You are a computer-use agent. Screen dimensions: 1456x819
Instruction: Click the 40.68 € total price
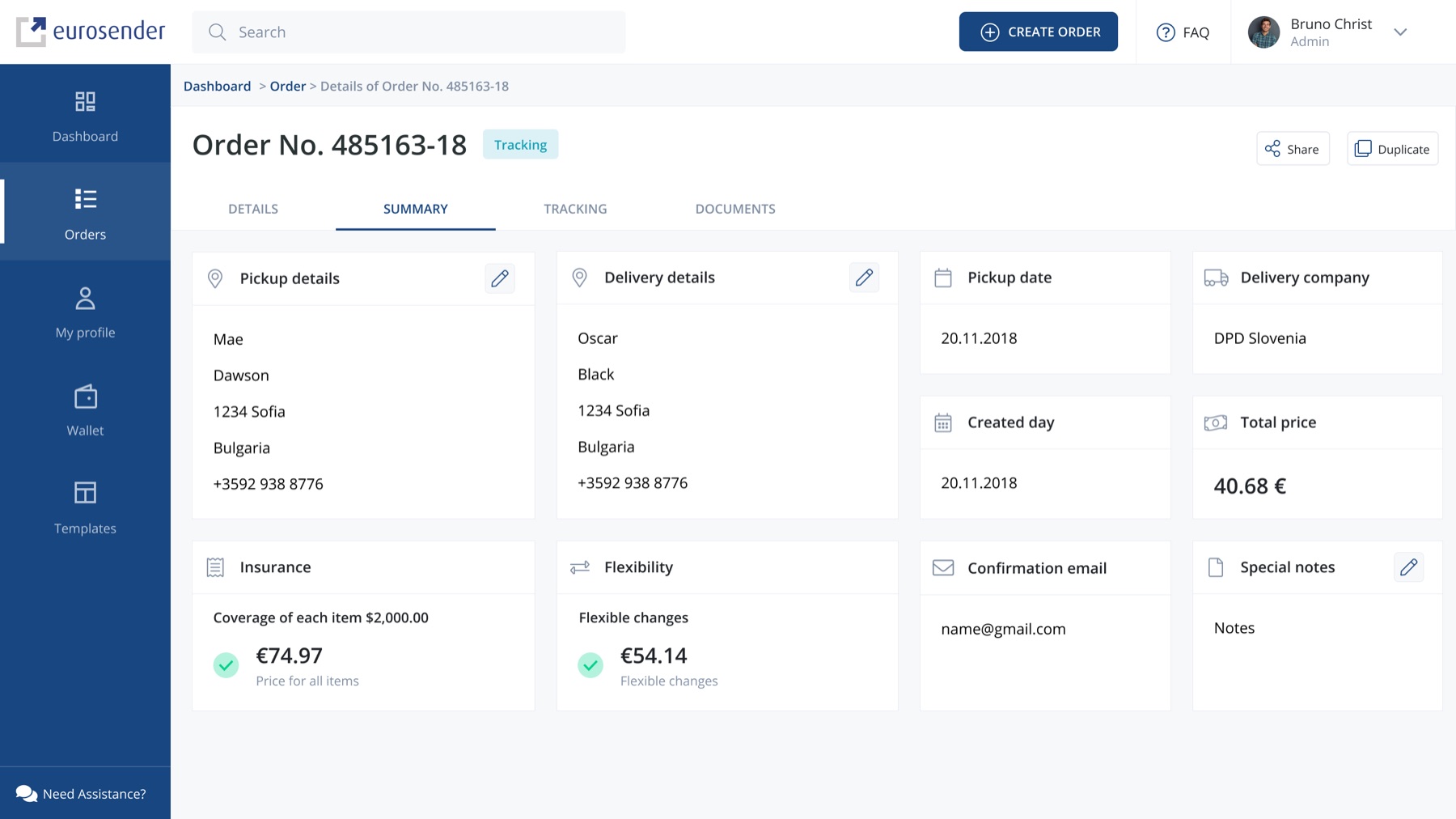(x=1250, y=486)
